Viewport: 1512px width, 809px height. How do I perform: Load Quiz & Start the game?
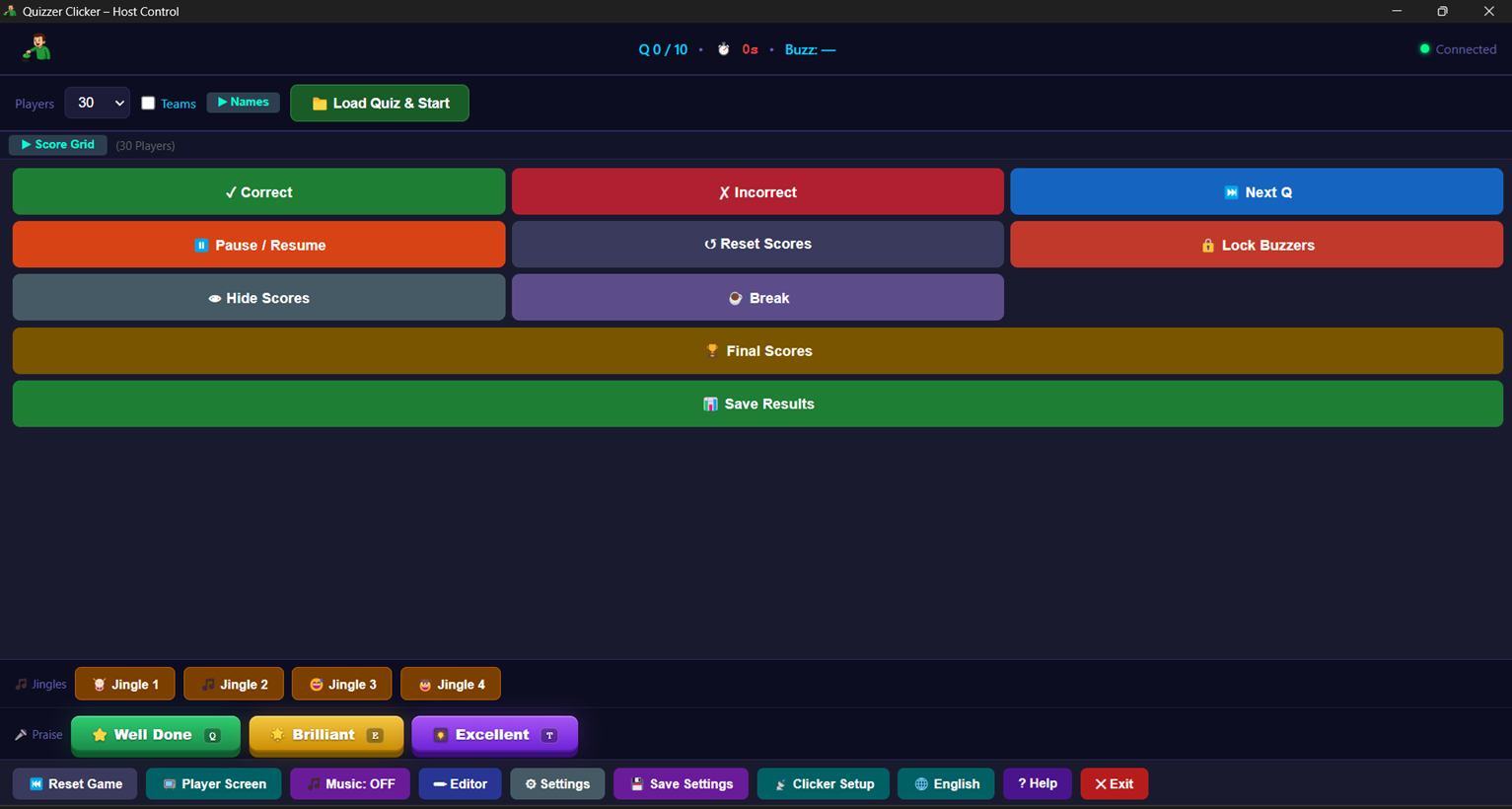coord(380,104)
